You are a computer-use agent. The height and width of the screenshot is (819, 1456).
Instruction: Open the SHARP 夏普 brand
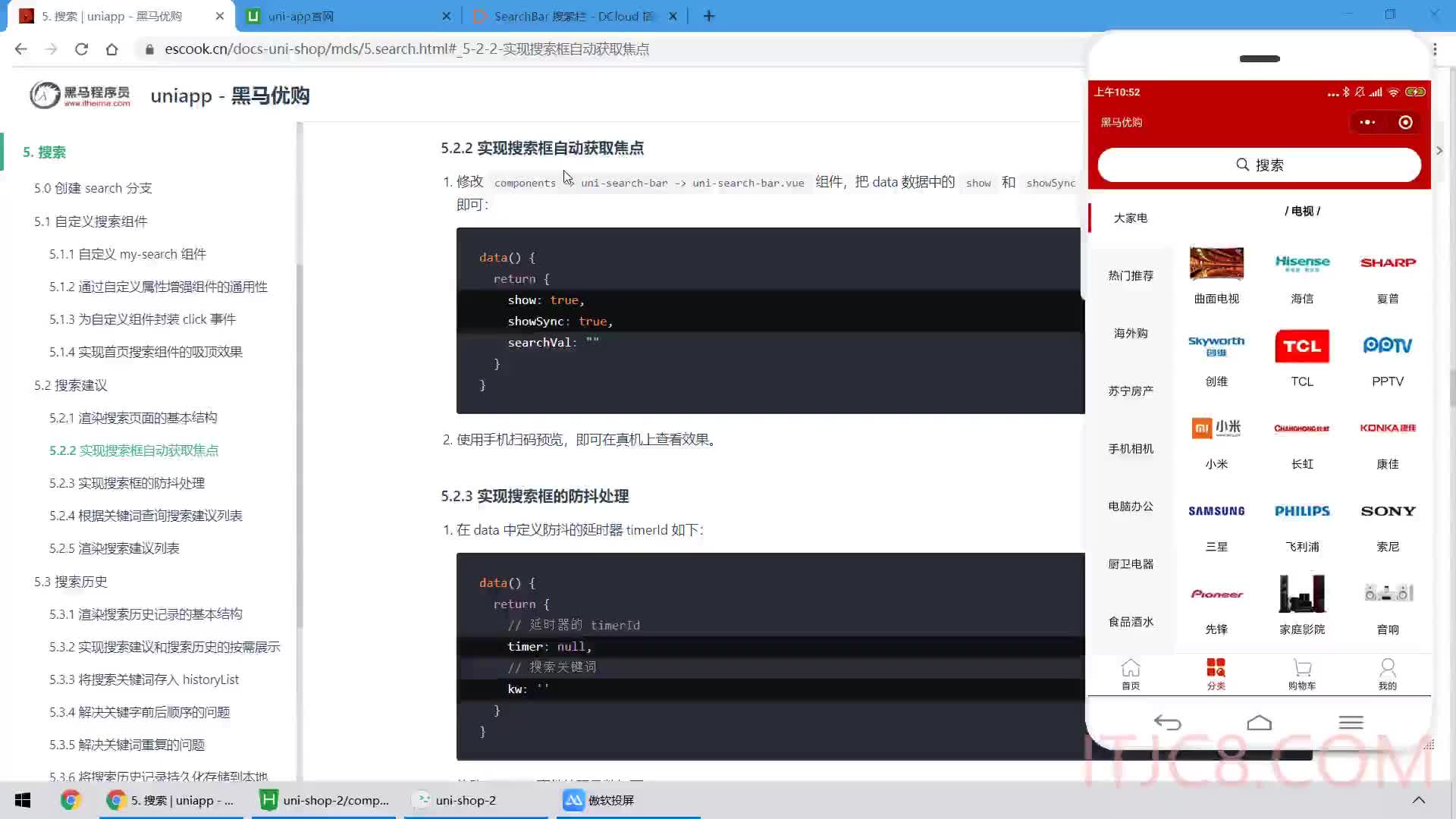click(1388, 262)
